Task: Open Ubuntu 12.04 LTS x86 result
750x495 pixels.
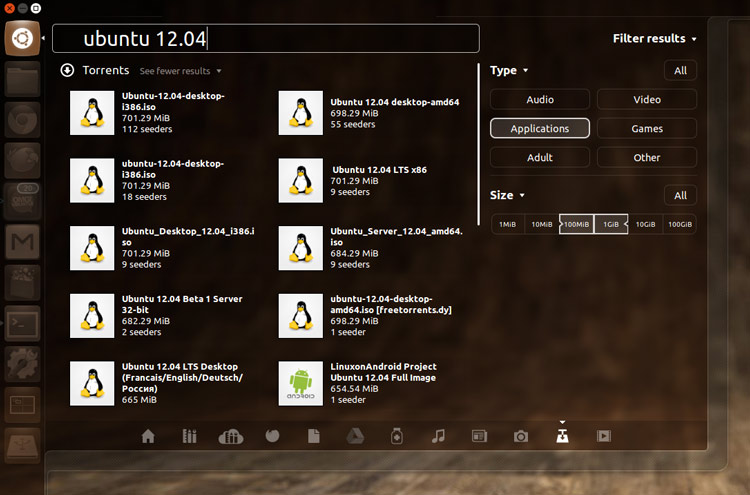Action: [371, 180]
